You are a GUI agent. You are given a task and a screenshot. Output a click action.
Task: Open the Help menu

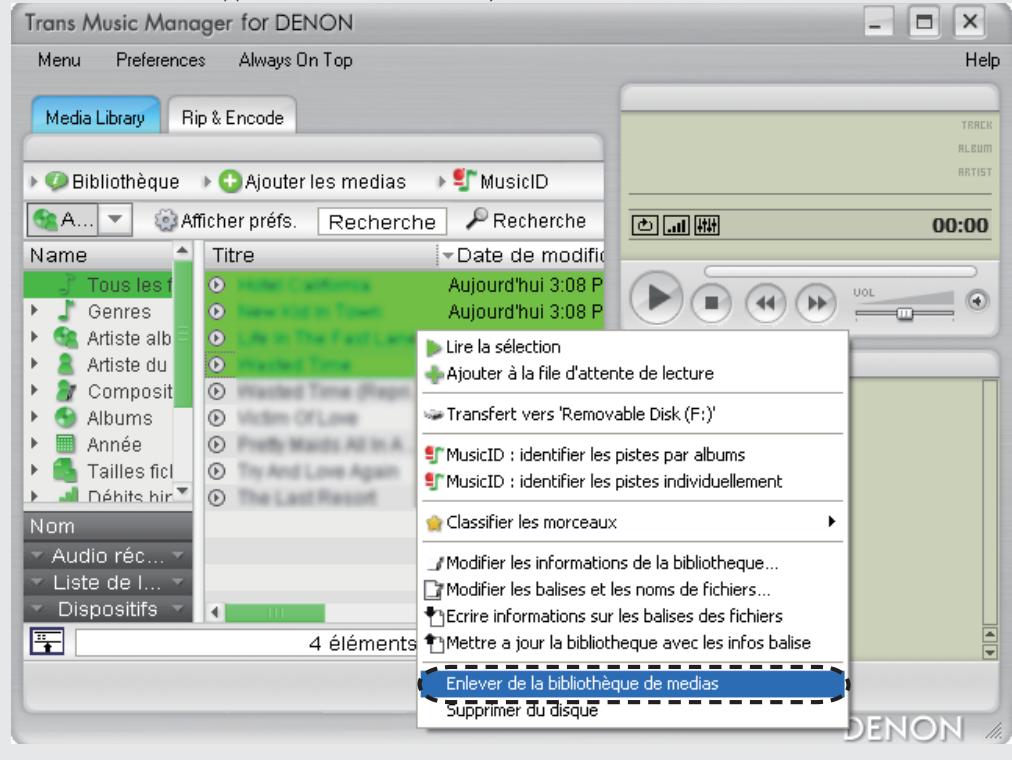[x=982, y=60]
